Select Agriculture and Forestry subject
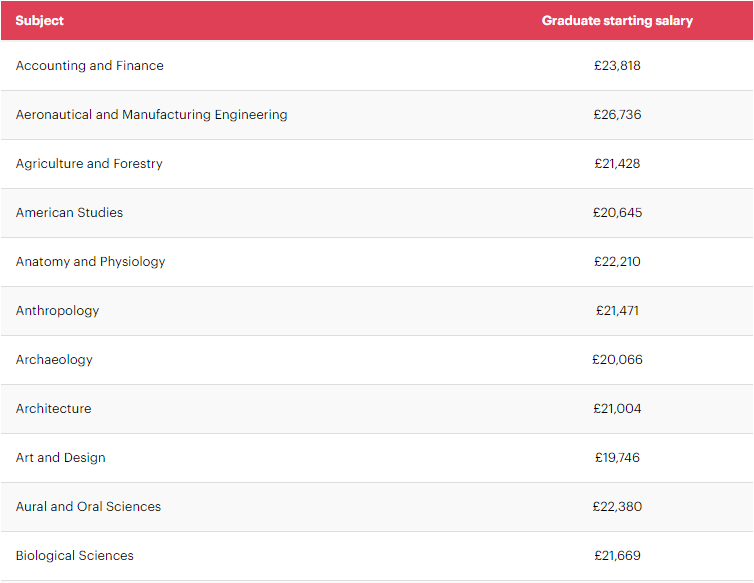This screenshot has width=754, height=583. pos(89,164)
